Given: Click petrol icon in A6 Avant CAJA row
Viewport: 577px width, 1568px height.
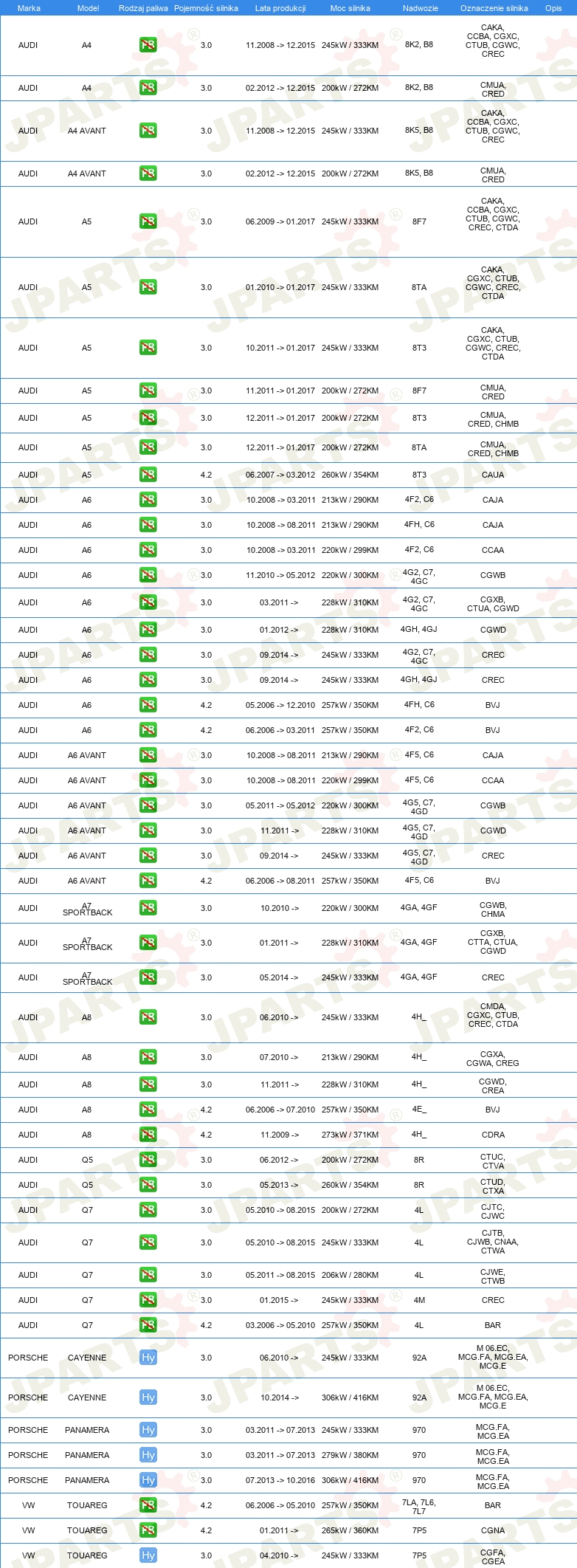Looking at the screenshot, I should click(x=148, y=755).
